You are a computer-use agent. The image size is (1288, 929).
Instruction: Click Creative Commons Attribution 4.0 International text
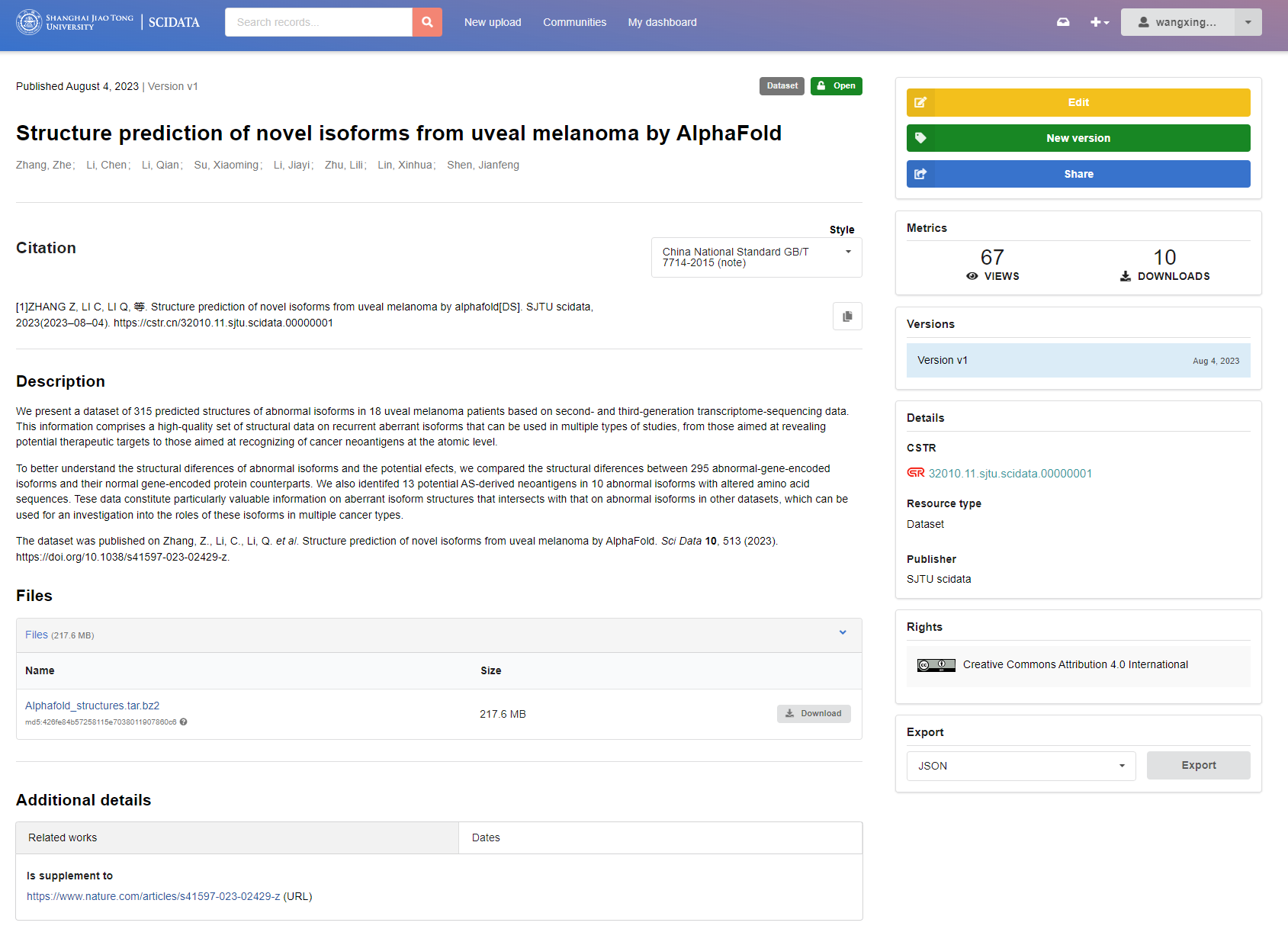pyautogui.click(x=1075, y=665)
